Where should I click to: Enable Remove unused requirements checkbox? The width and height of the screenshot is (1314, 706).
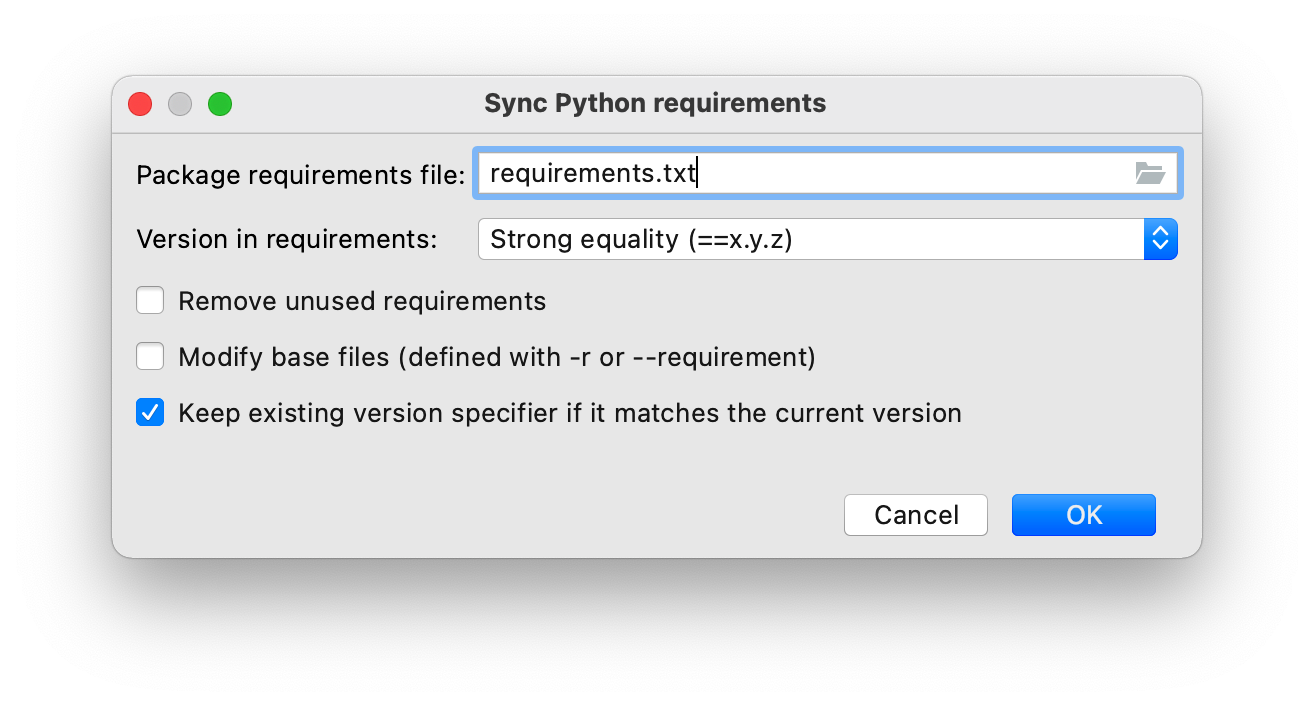pyautogui.click(x=150, y=301)
